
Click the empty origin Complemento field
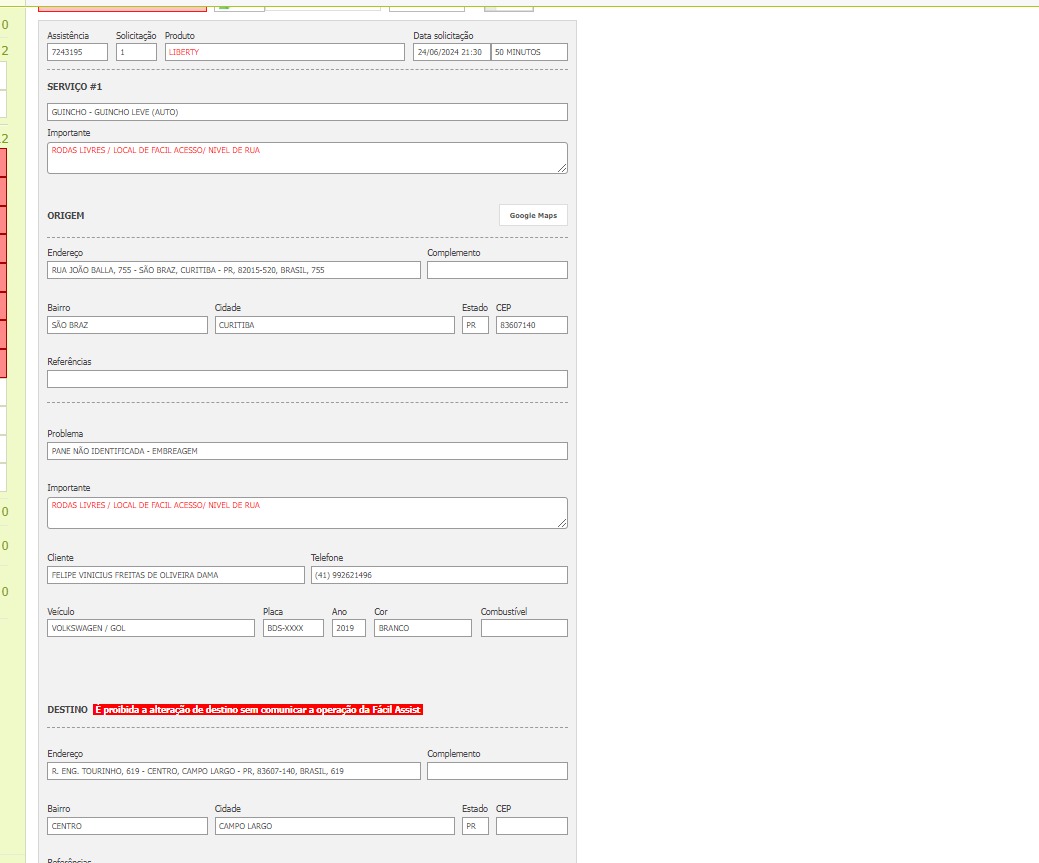click(497, 270)
